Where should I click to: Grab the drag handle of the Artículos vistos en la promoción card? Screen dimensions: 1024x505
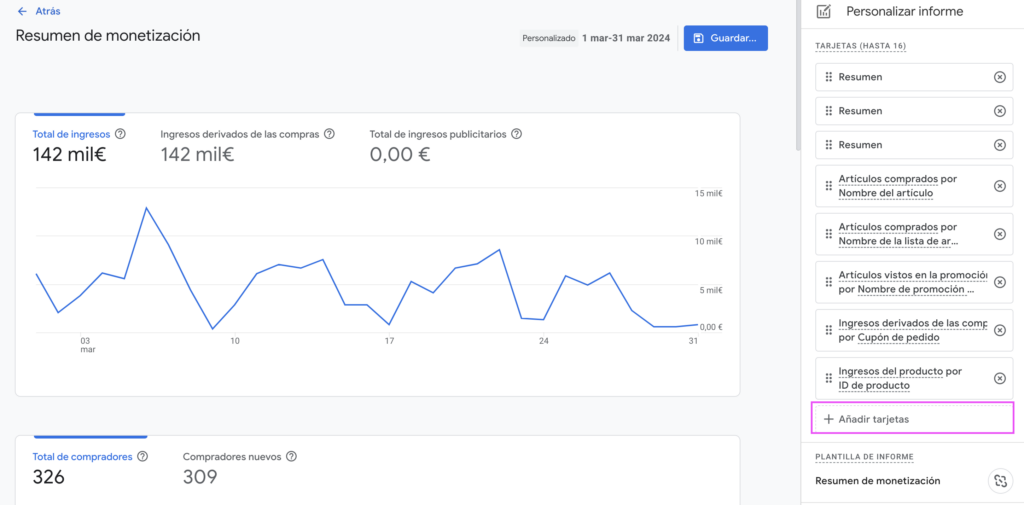[828, 282]
